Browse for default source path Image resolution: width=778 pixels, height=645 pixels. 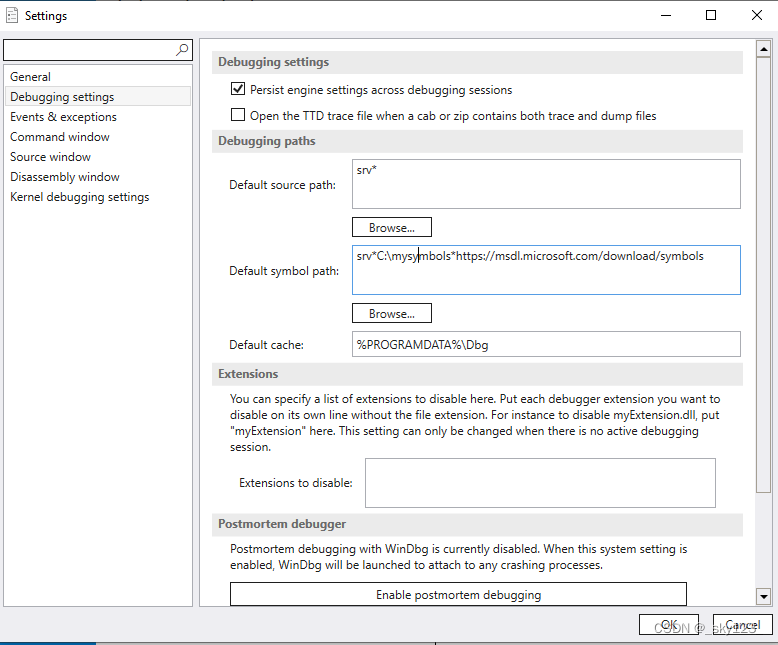[x=391, y=227]
